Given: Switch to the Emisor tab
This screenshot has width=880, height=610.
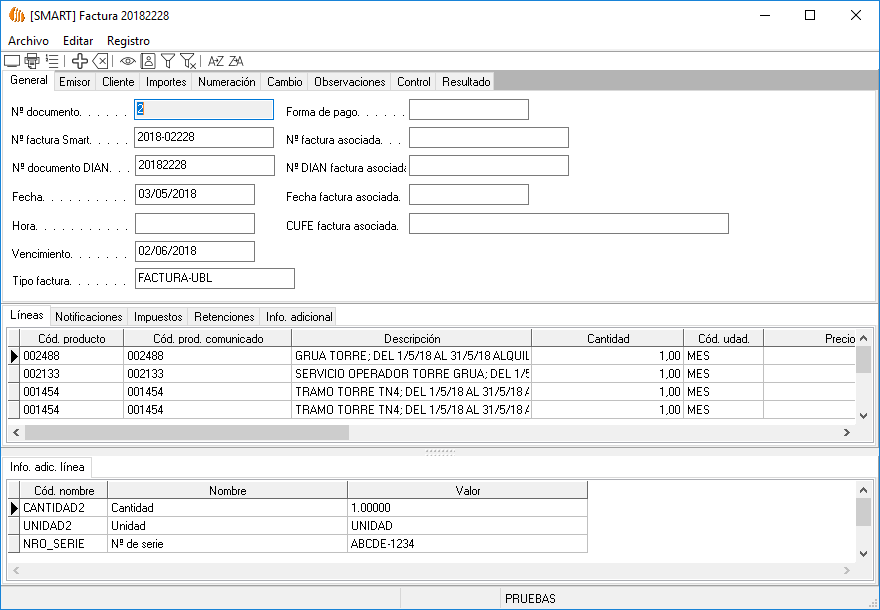Looking at the screenshot, I should 74,82.
